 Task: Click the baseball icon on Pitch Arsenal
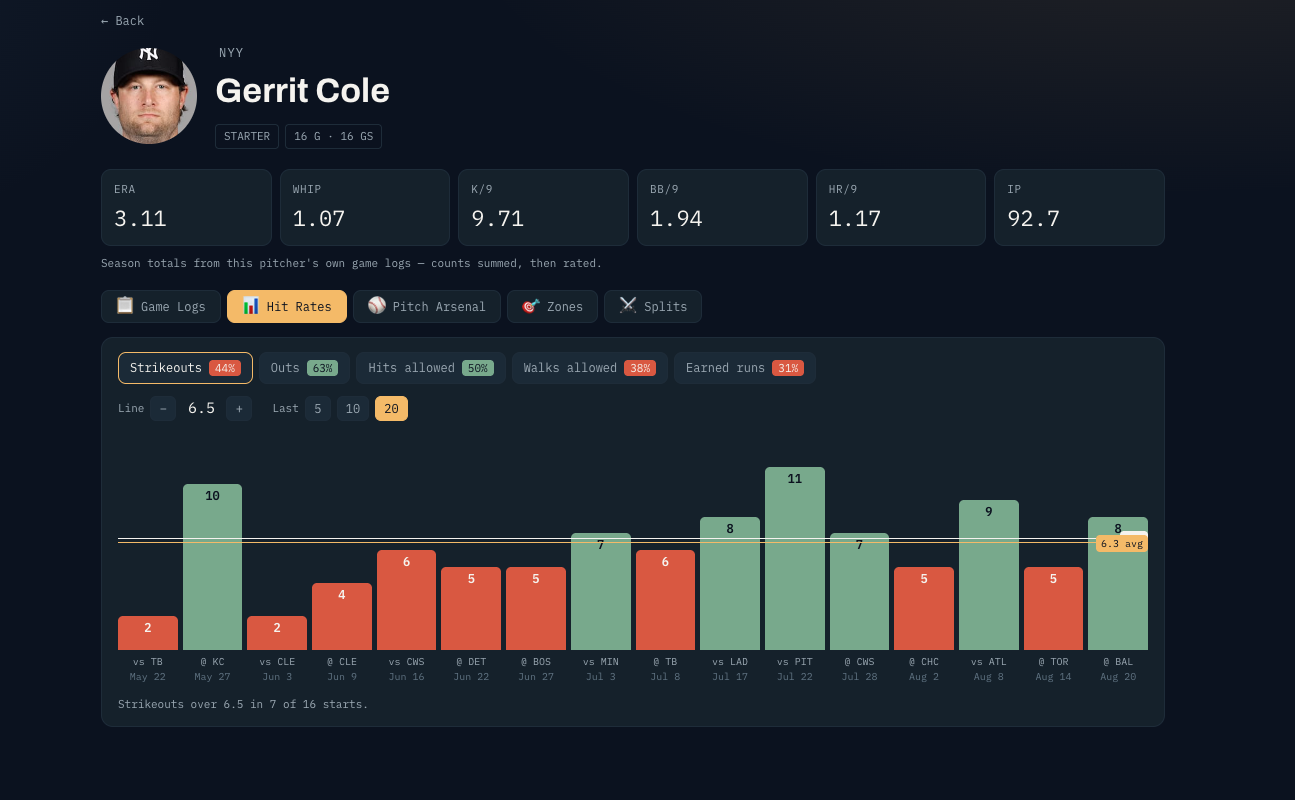(x=377, y=306)
